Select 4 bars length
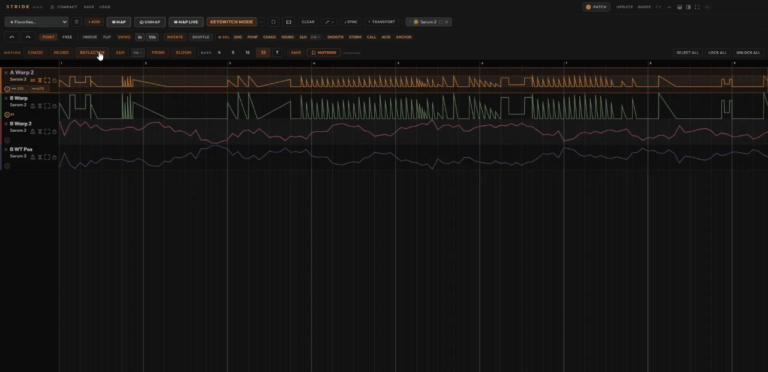This screenshot has height=372, width=768. (x=219, y=52)
